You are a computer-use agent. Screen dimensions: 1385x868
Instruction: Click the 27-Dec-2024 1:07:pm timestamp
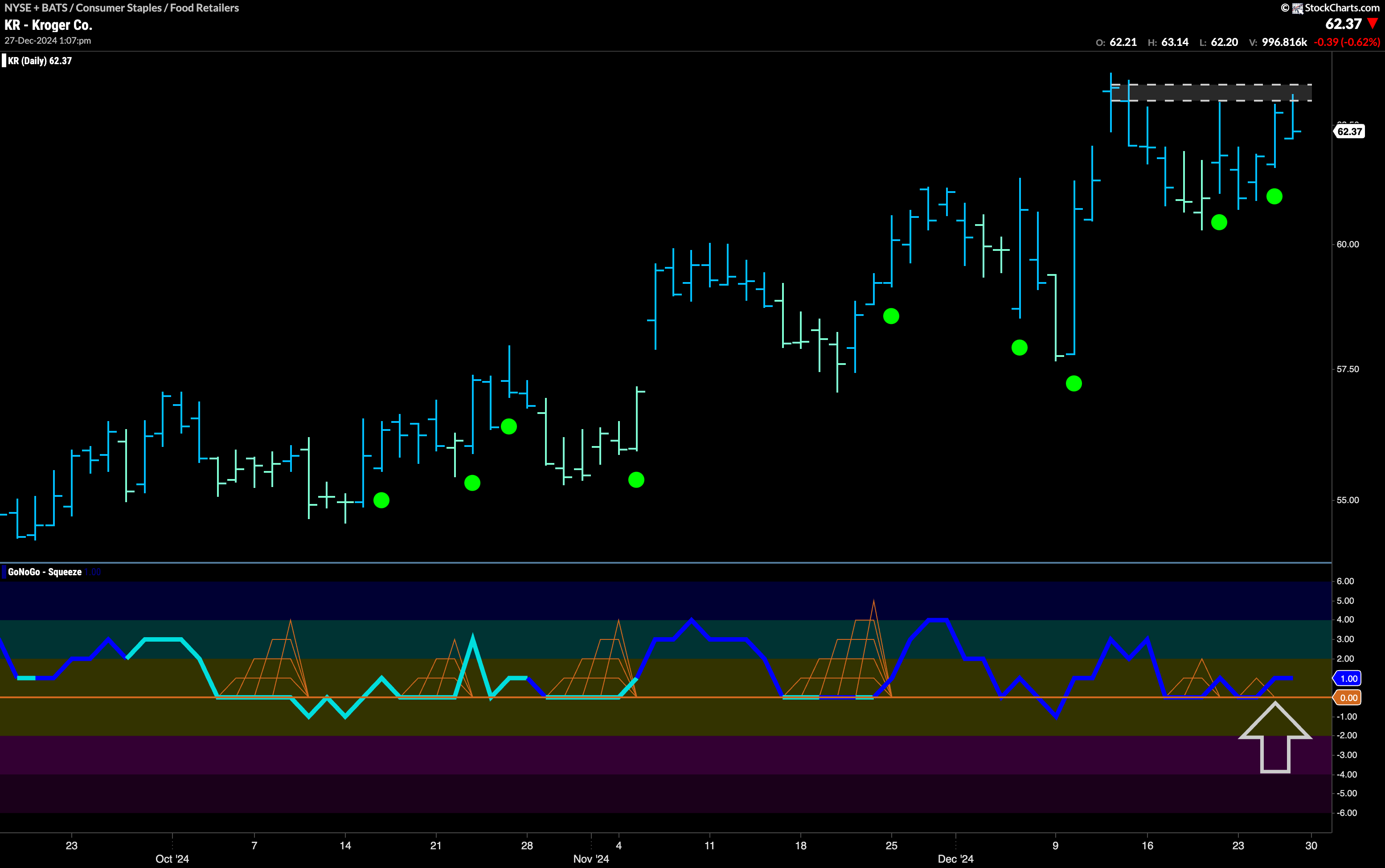(48, 41)
